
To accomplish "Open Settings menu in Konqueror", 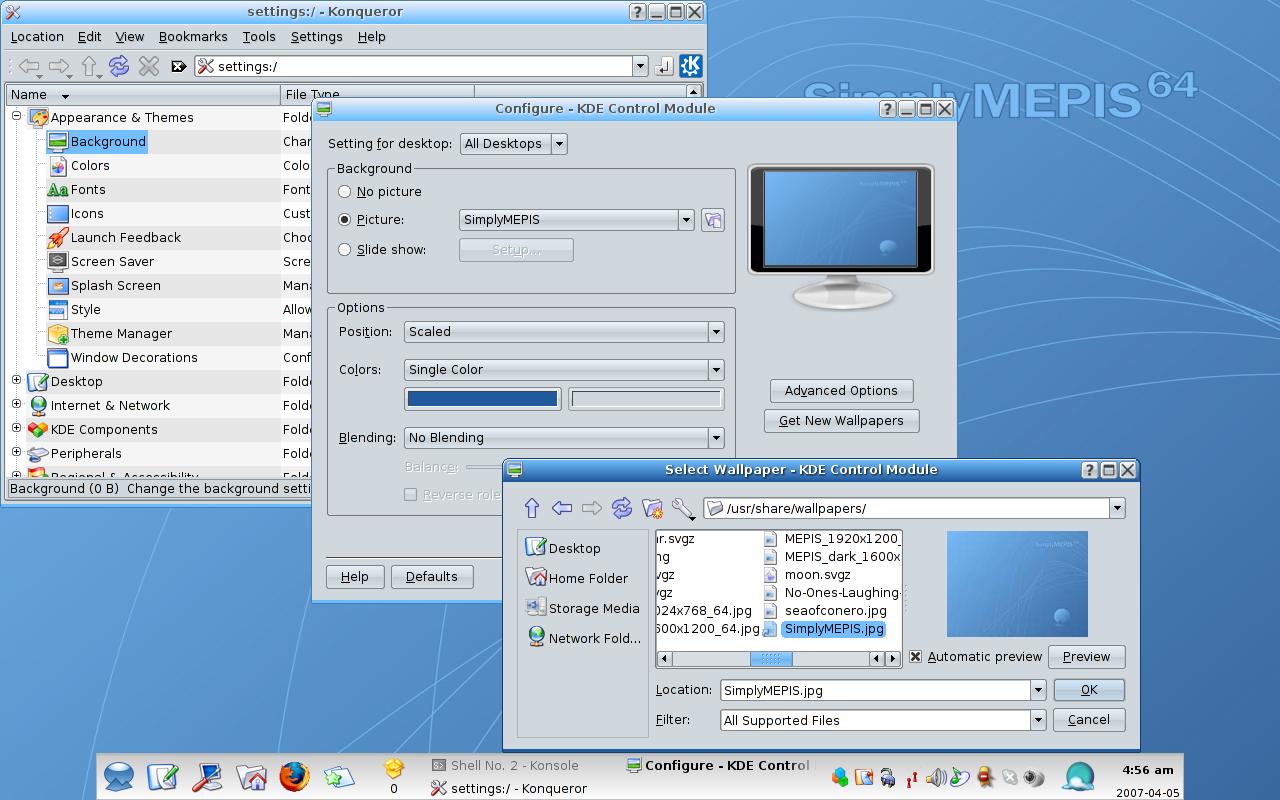I will click(x=317, y=37).
